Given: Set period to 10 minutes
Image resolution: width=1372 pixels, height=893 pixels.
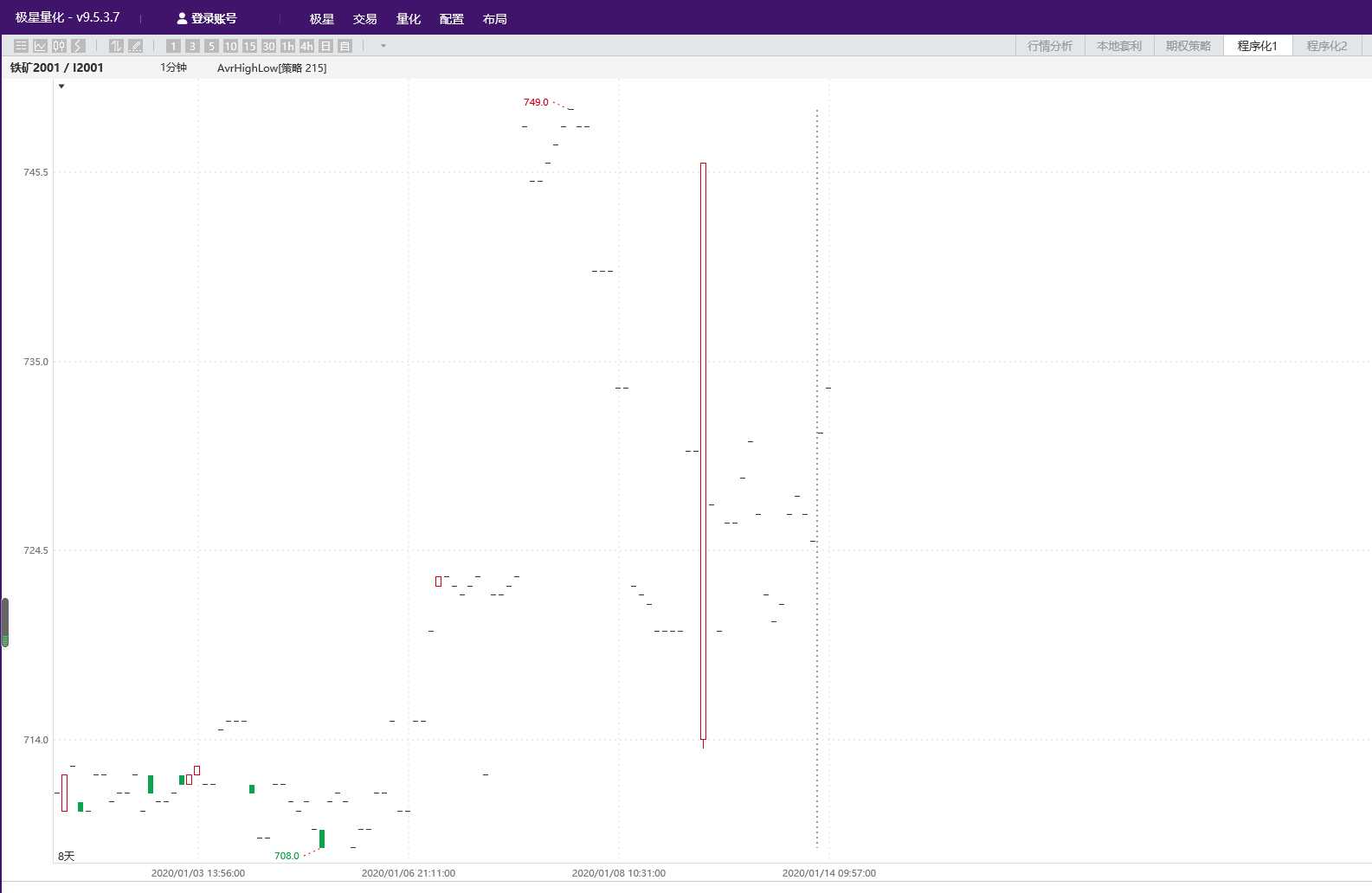Looking at the screenshot, I should [x=230, y=46].
